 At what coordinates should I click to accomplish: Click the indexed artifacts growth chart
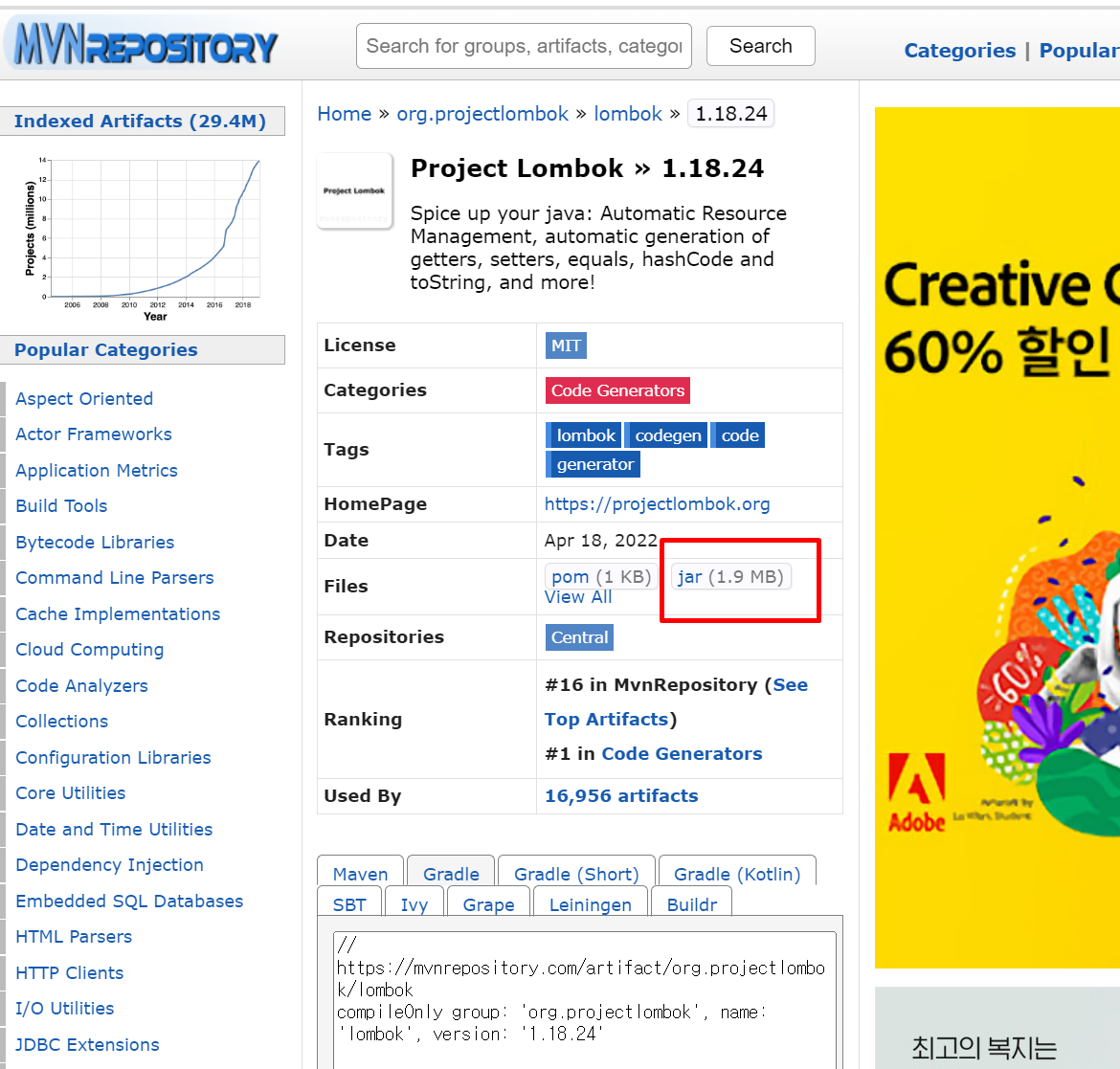click(142, 237)
